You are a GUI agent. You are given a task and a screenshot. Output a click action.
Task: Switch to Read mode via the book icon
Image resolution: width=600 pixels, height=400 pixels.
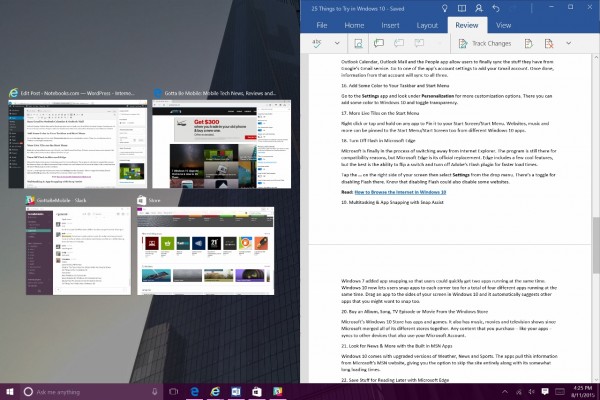click(462, 8)
